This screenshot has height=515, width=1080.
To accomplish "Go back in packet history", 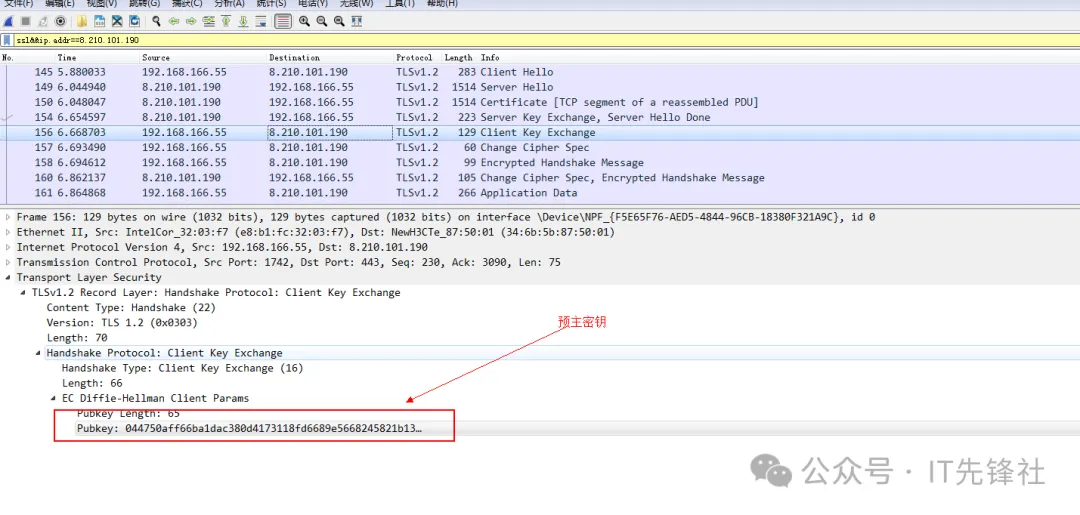I will tap(174, 21).
